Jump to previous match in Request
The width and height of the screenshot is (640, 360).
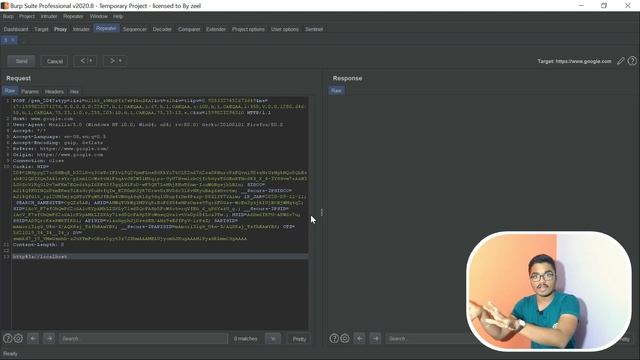click(x=33, y=338)
